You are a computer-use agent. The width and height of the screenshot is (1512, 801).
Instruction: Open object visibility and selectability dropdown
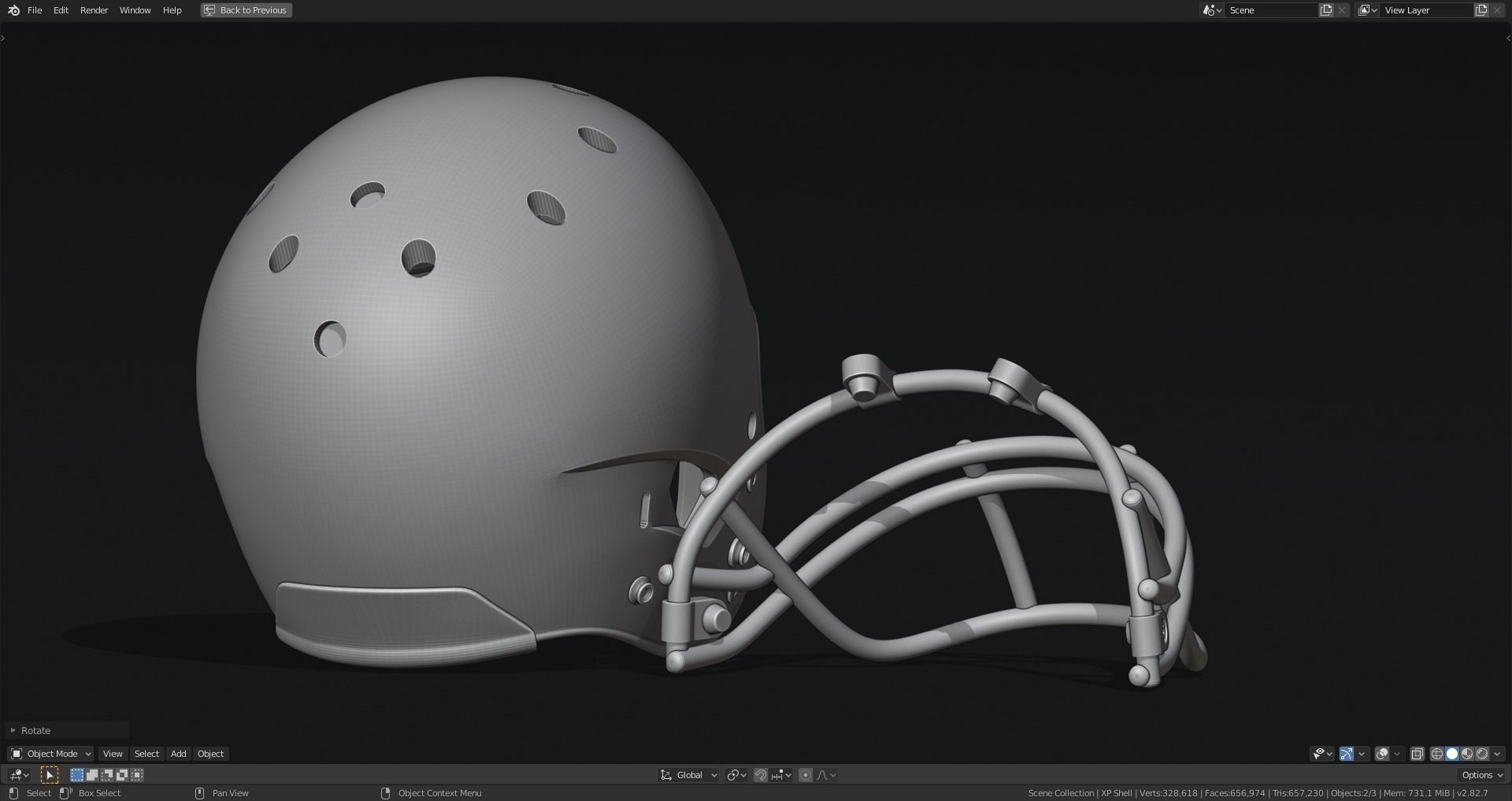coord(1322,754)
